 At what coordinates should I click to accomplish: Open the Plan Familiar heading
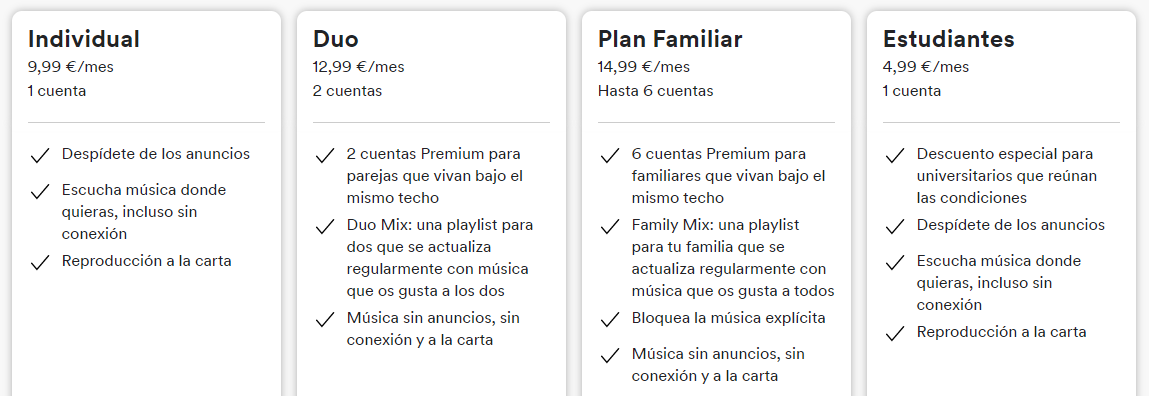(x=670, y=38)
